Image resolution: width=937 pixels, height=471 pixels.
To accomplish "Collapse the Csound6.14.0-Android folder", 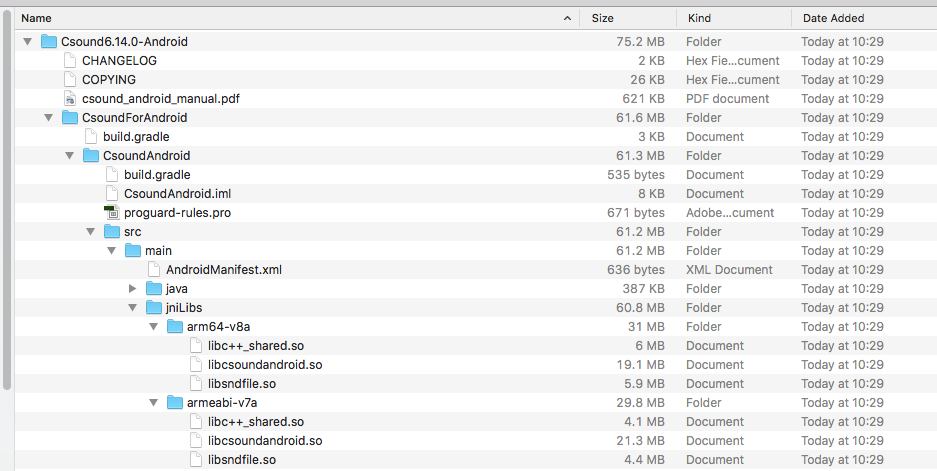I will coord(27,42).
